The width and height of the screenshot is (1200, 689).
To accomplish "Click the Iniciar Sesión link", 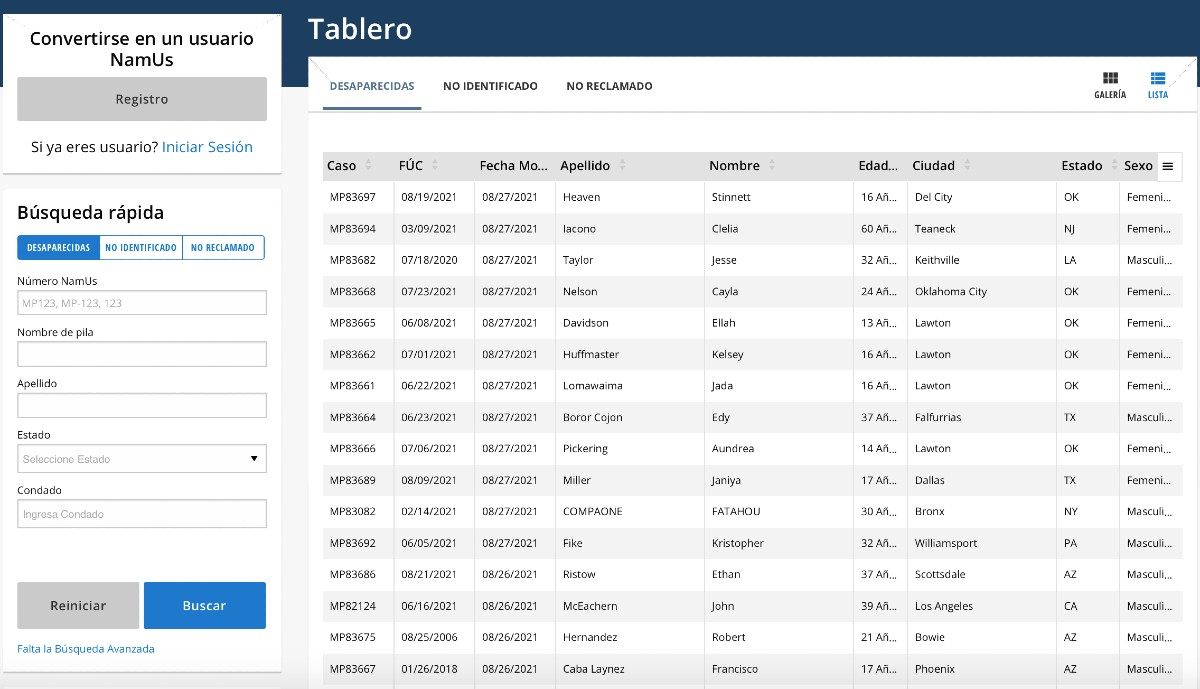I will click(207, 147).
